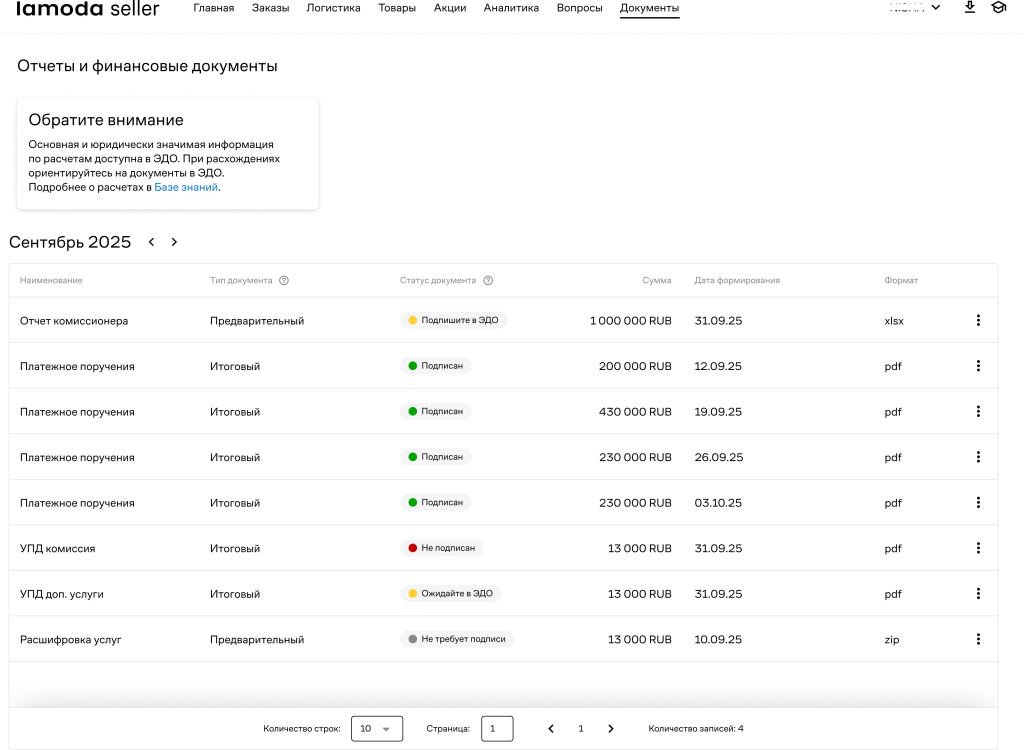Click the Страница page number input field
1024x750 pixels.
(x=497, y=729)
